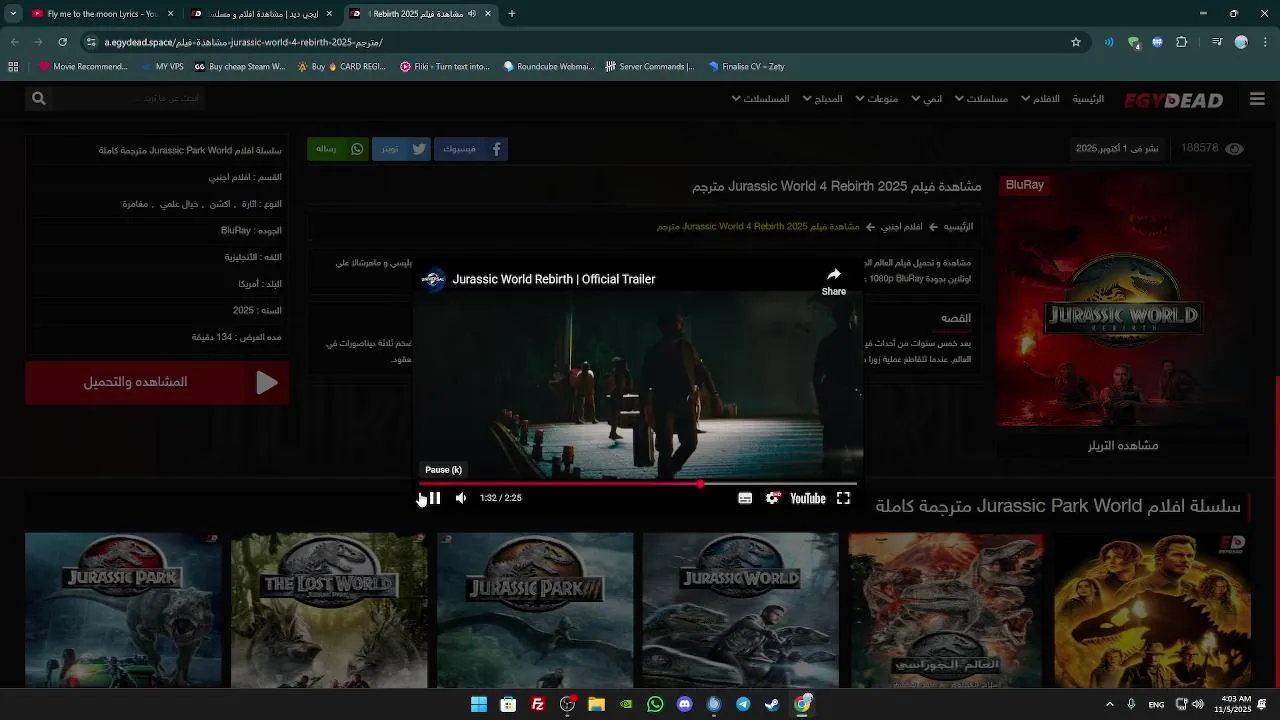Expand the مسلسلات navigation dropdown
The width and height of the screenshot is (1280, 720).
coord(981,99)
